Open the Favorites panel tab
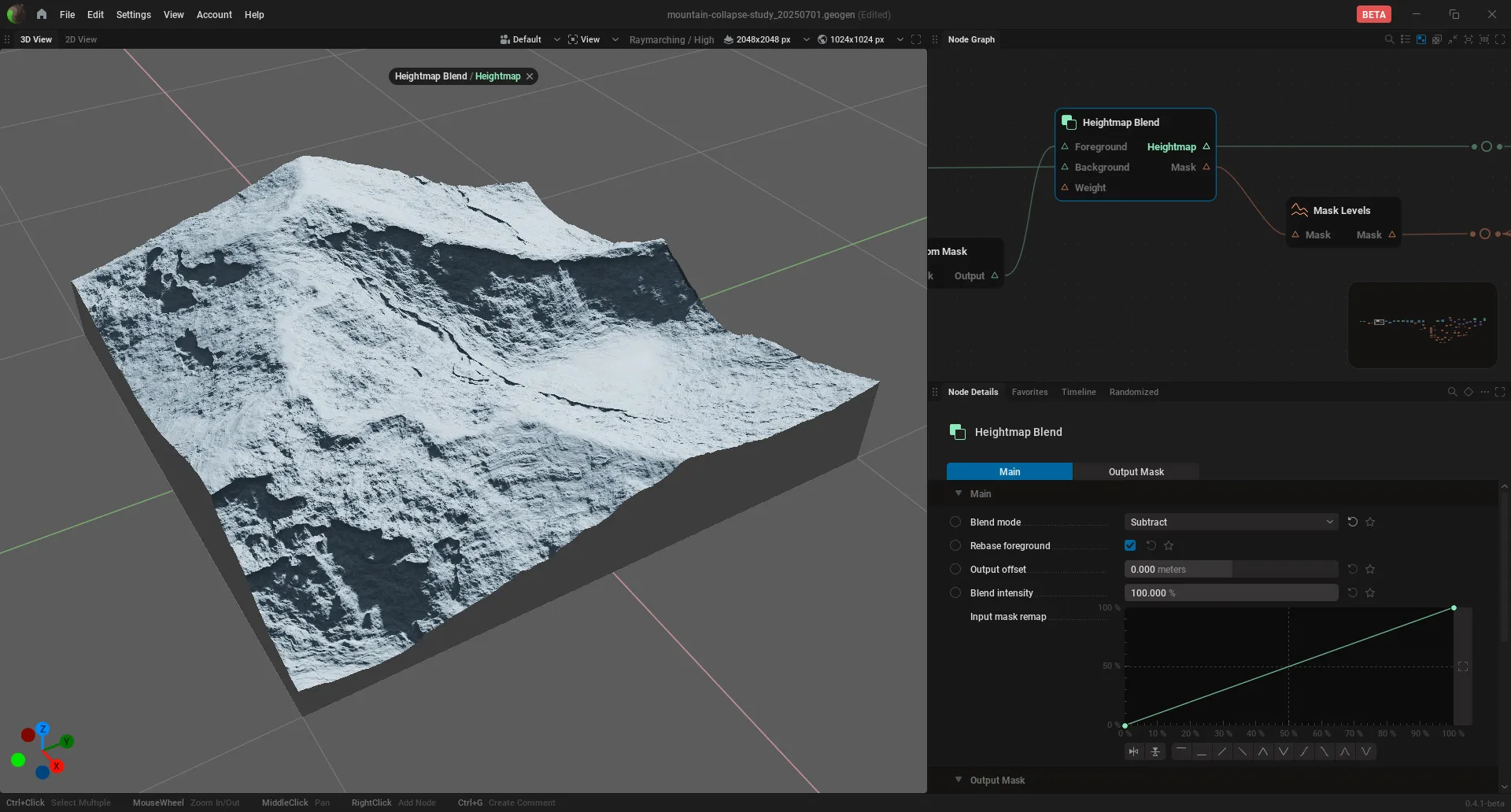This screenshot has height=812, width=1511. point(1029,392)
